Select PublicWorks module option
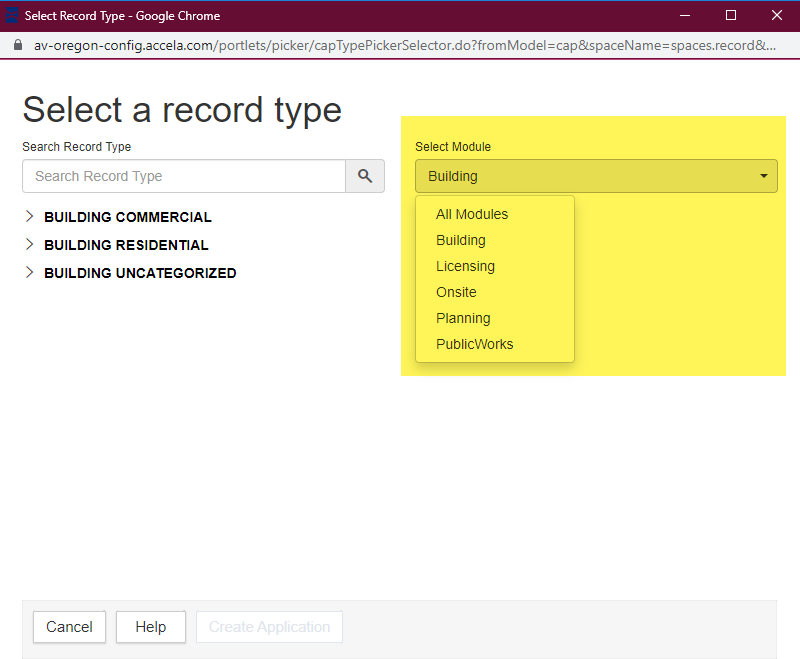The image size is (800, 659). [475, 344]
